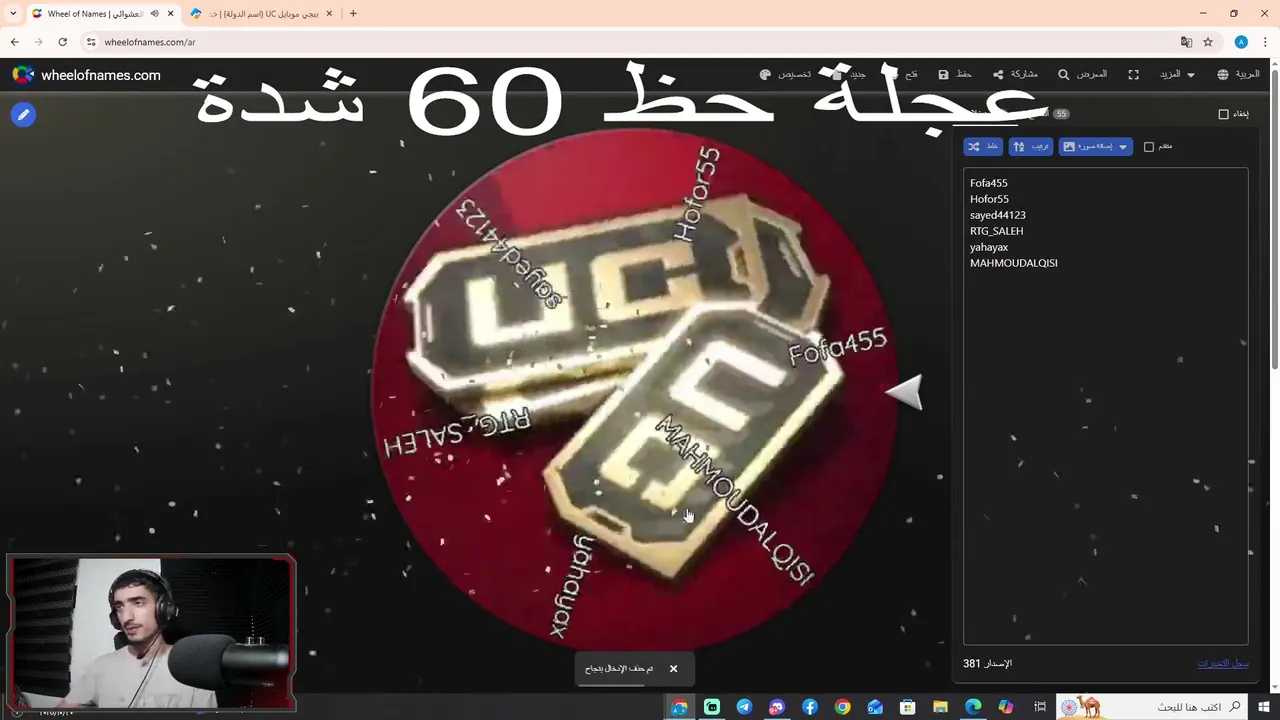1280x720 pixels.
Task: Click the entry Fofa455 in the list
Action: pyautogui.click(x=988, y=183)
